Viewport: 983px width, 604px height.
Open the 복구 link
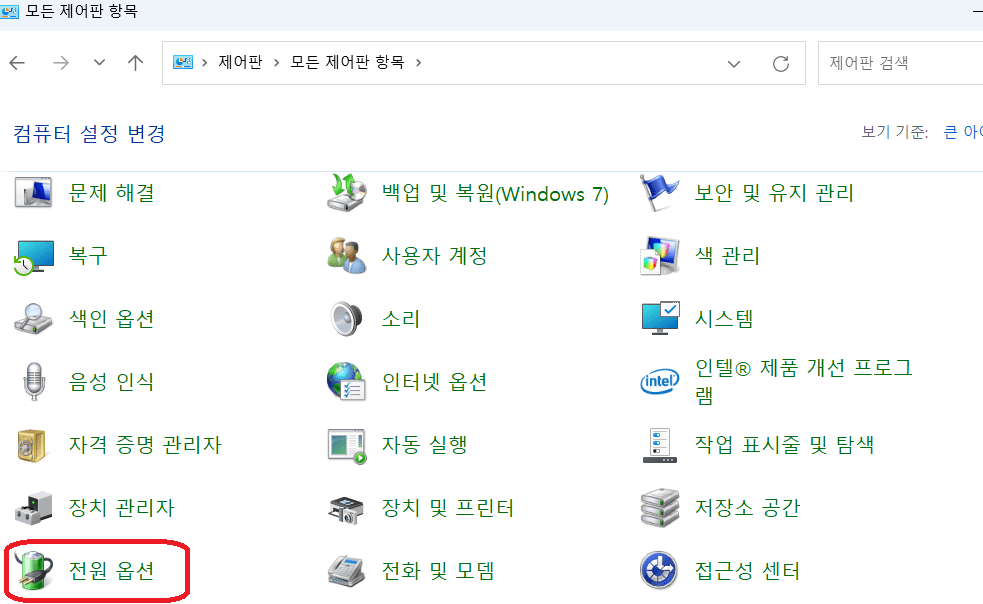tap(88, 256)
